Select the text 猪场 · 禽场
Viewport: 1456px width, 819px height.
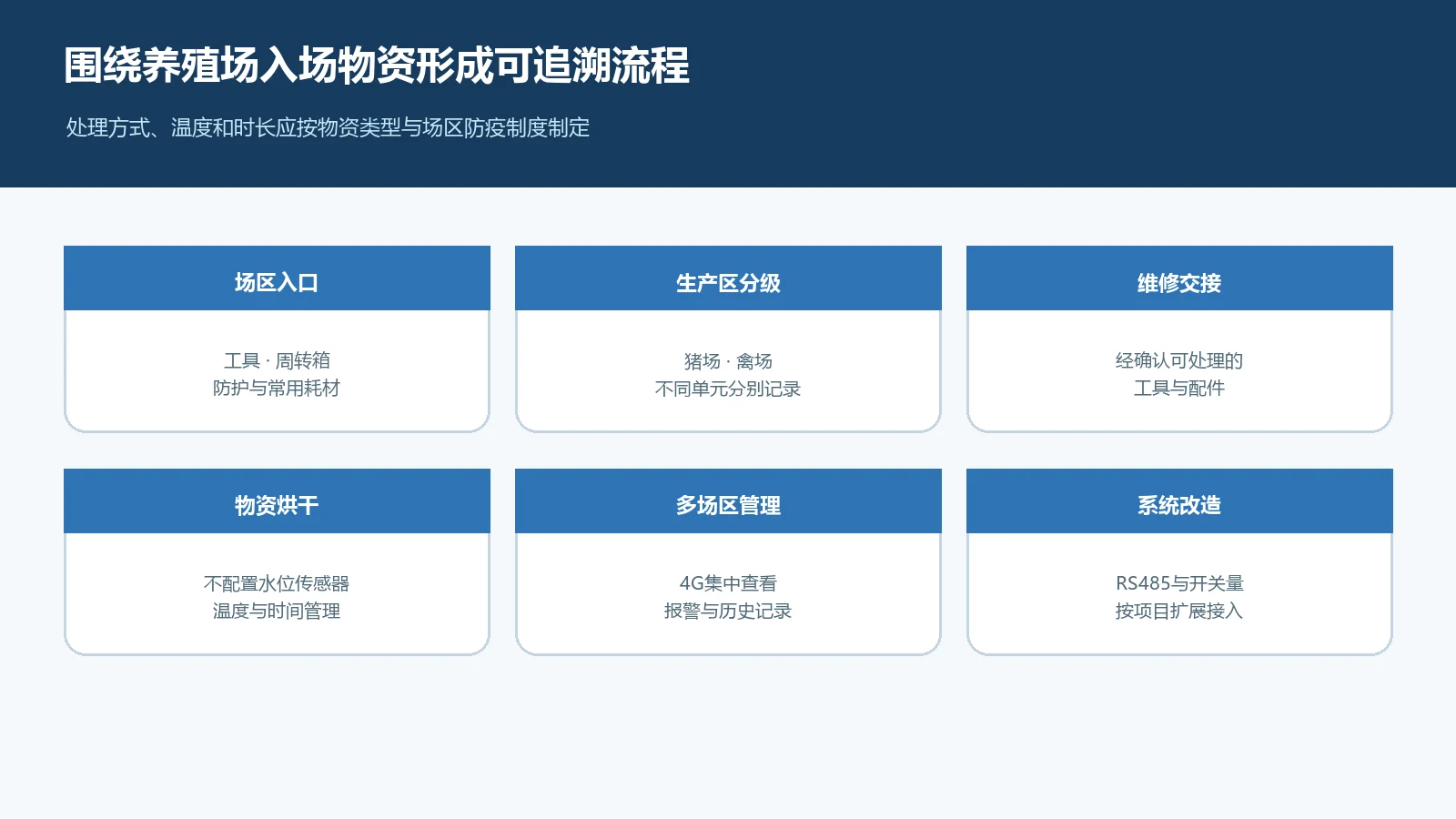(x=728, y=361)
